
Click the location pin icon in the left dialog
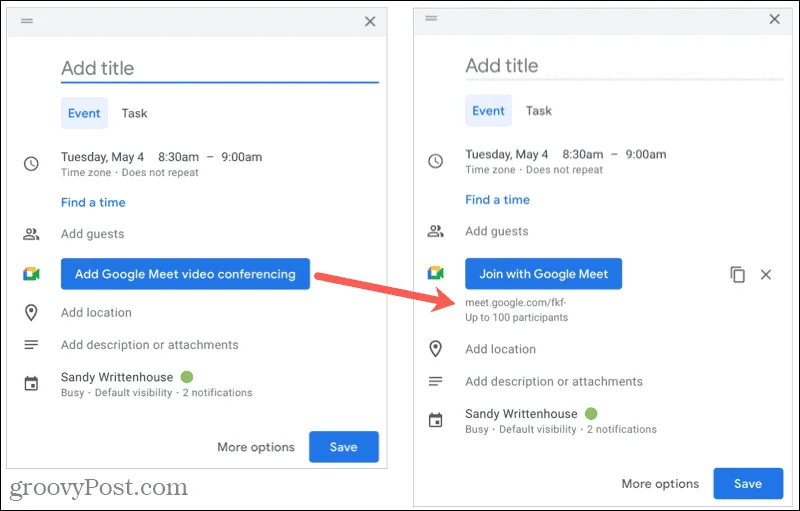tap(31, 313)
